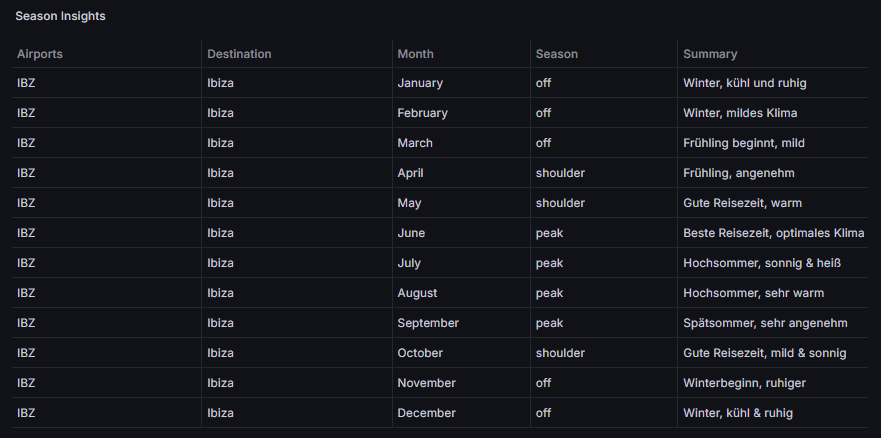This screenshot has height=438, width=881.
Task: Select the 'Beste Reisezeit, optimales Klima' cell
Action: [773, 233]
